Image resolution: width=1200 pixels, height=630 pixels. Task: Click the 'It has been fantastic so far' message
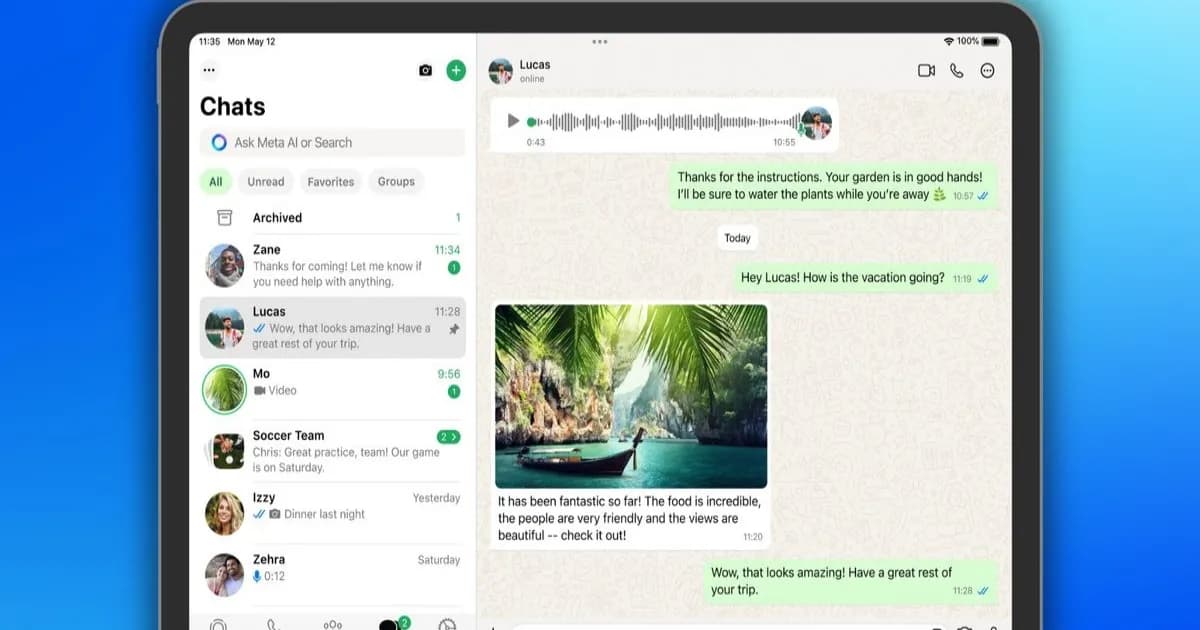631,518
